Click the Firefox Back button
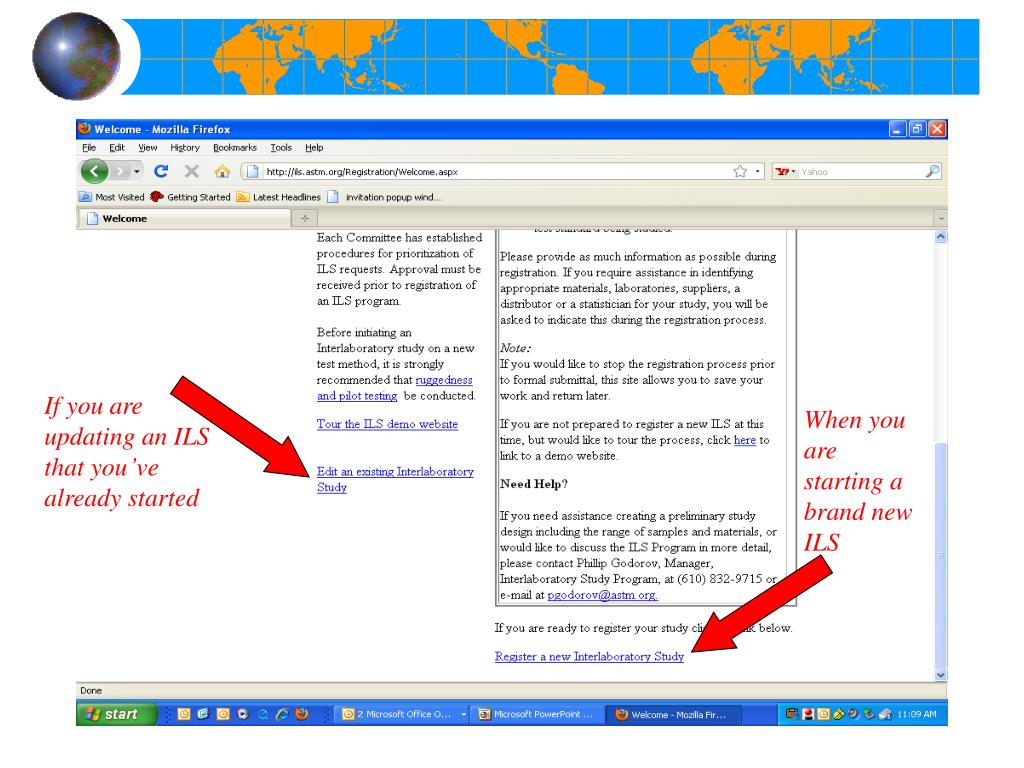The width and height of the screenshot is (1024, 768). click(x=94, y=172)
